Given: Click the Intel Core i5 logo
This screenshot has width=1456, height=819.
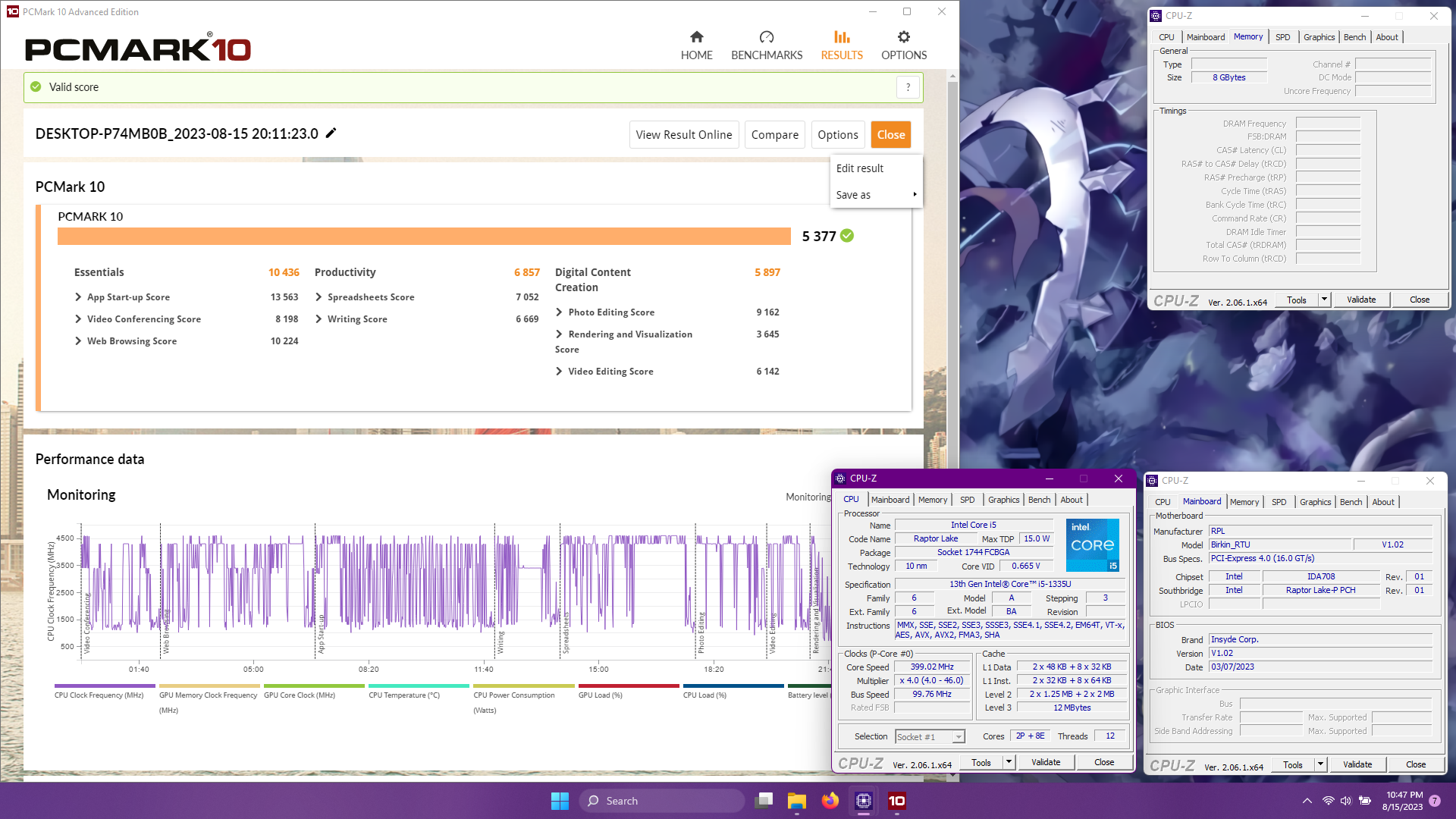Looking at the screenshot, I should 1092,544.
